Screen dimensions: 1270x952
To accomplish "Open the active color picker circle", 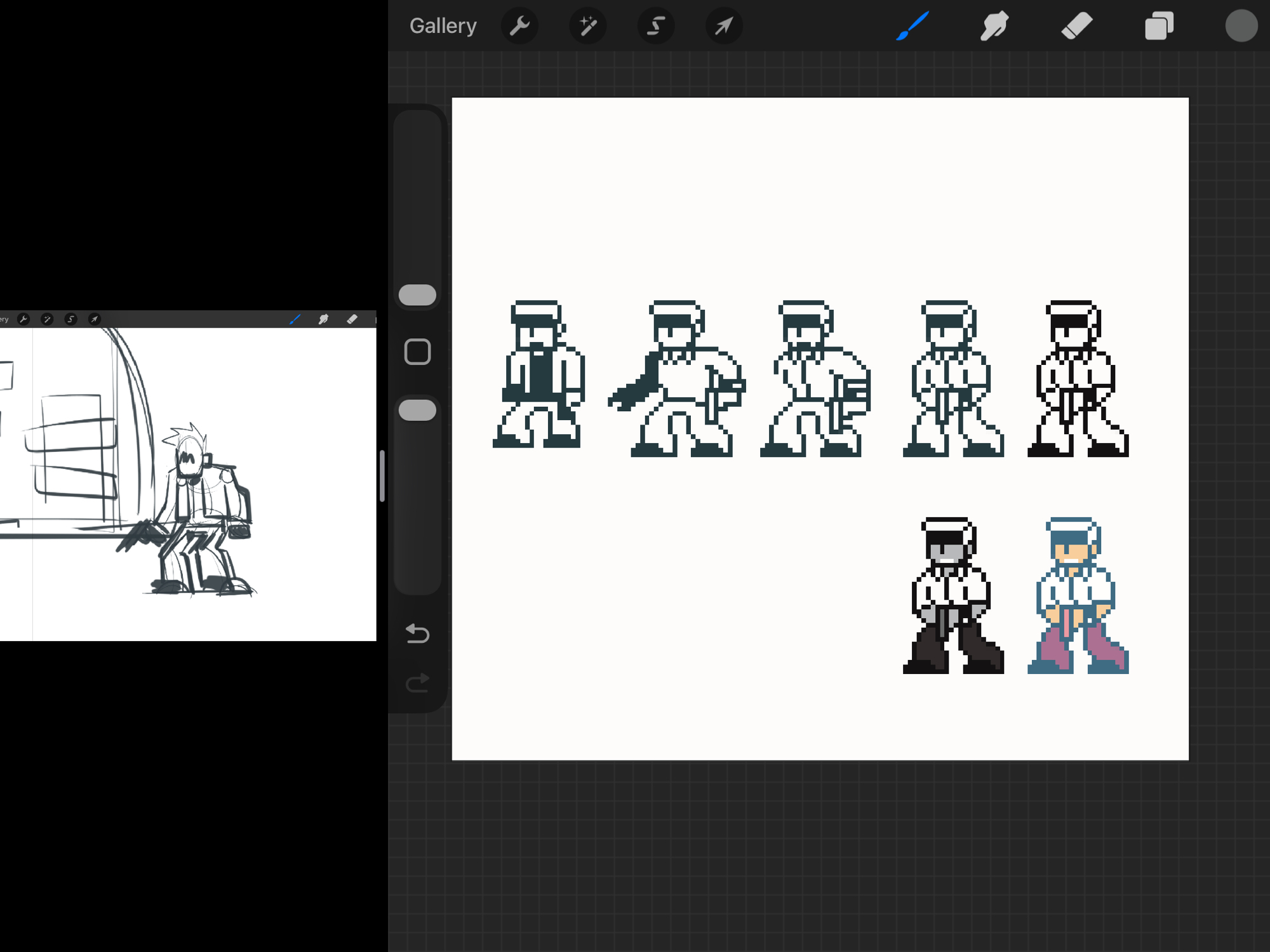I will point(1241,26).
